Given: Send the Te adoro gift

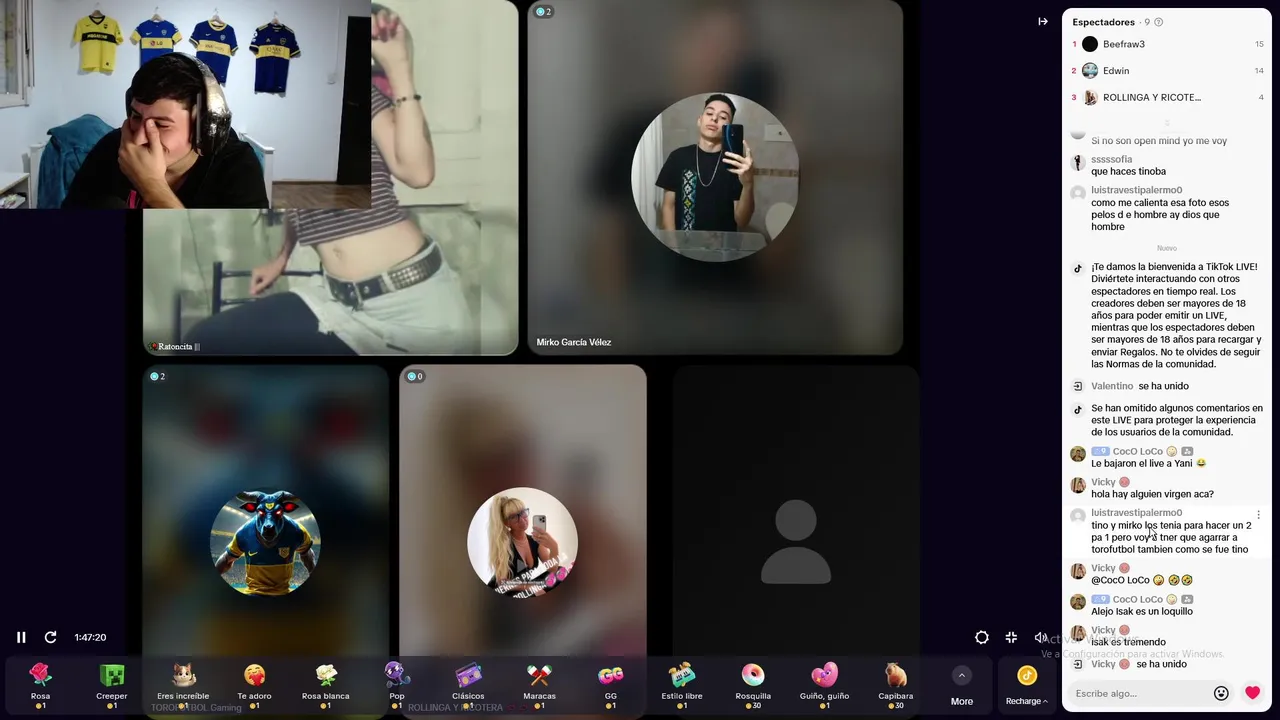Looking at the screenshot, I should pos(254,686).
